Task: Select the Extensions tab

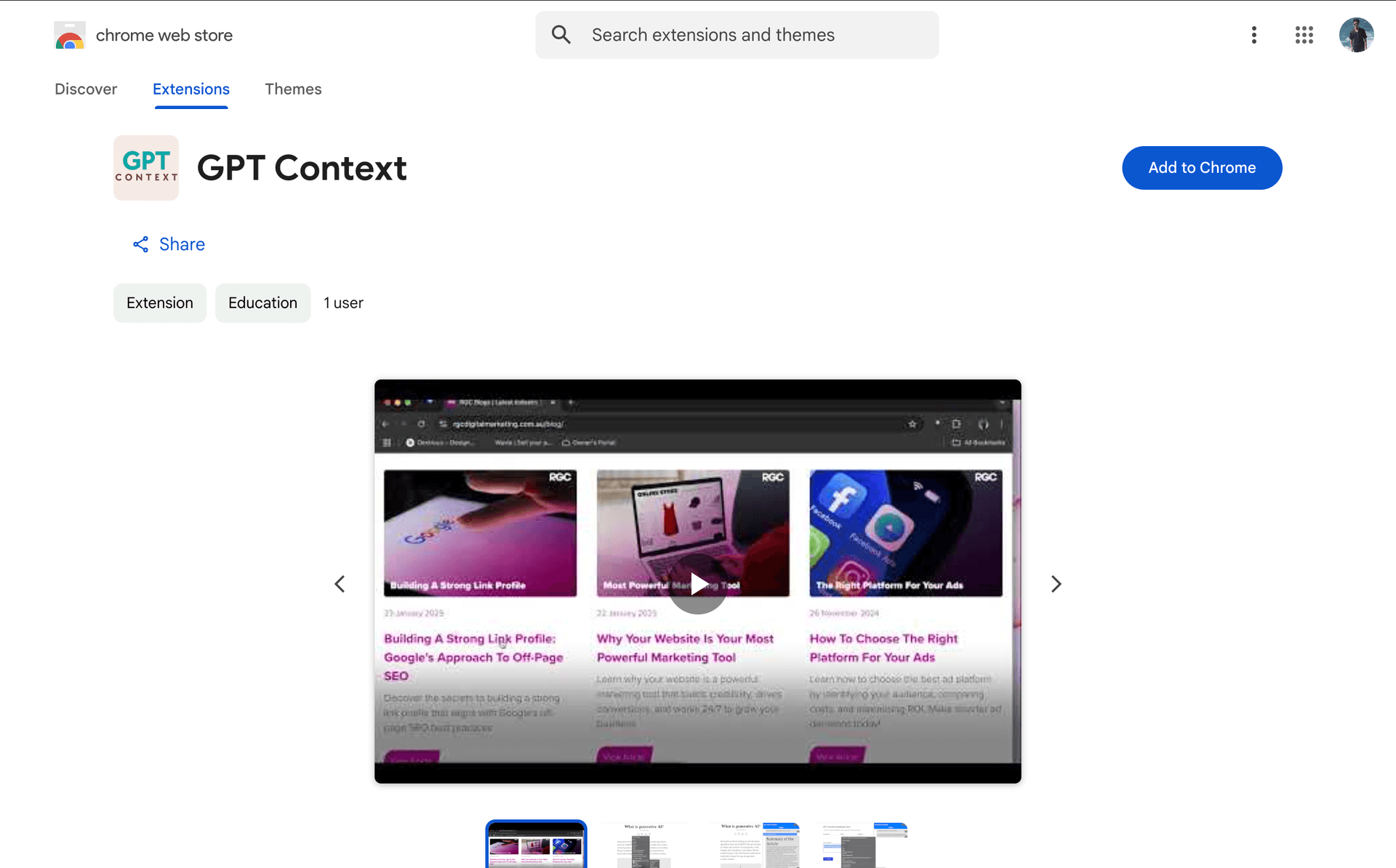Action: [x=191, y=89]
